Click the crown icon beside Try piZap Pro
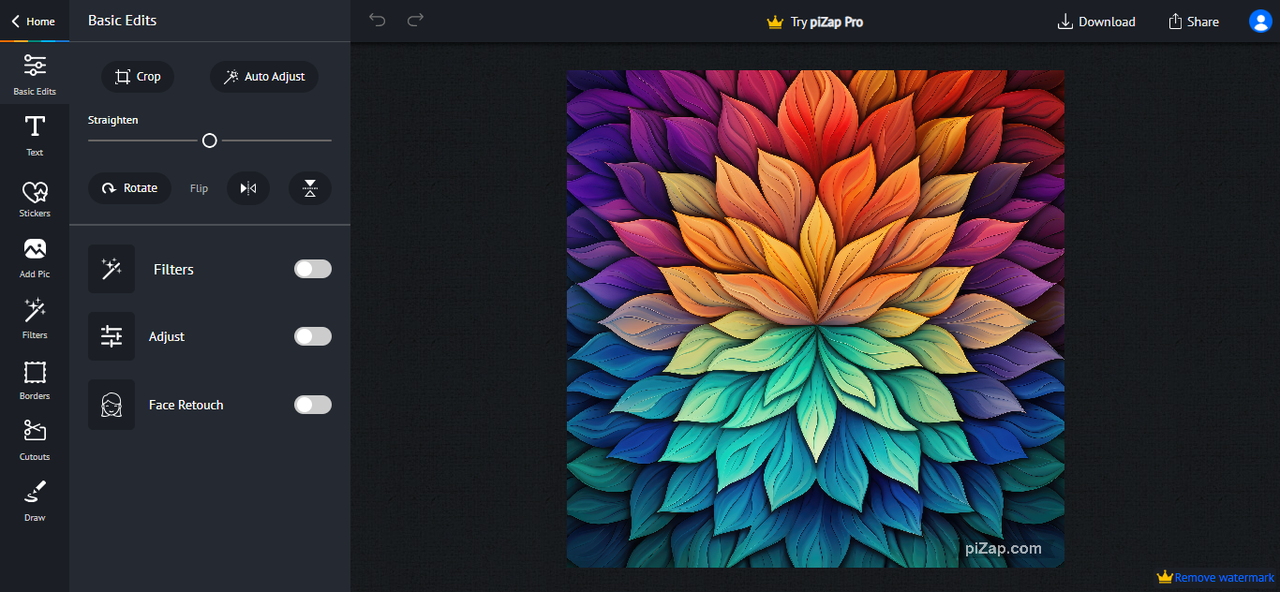 774,21
